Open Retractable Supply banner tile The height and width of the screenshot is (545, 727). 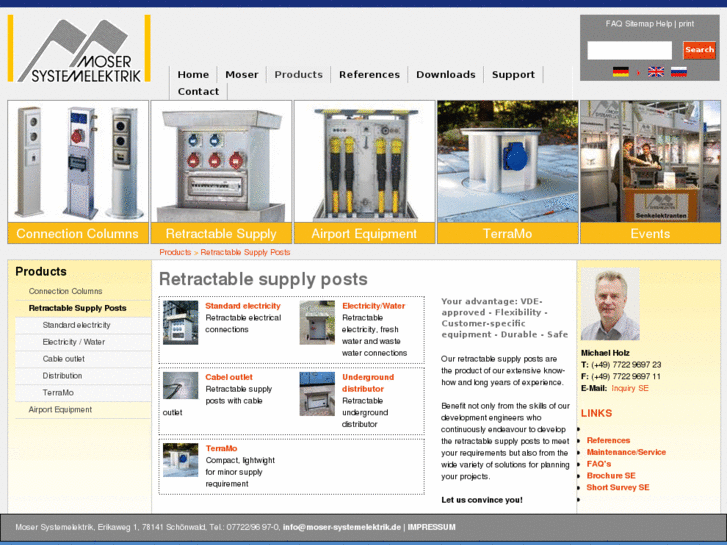221,172
